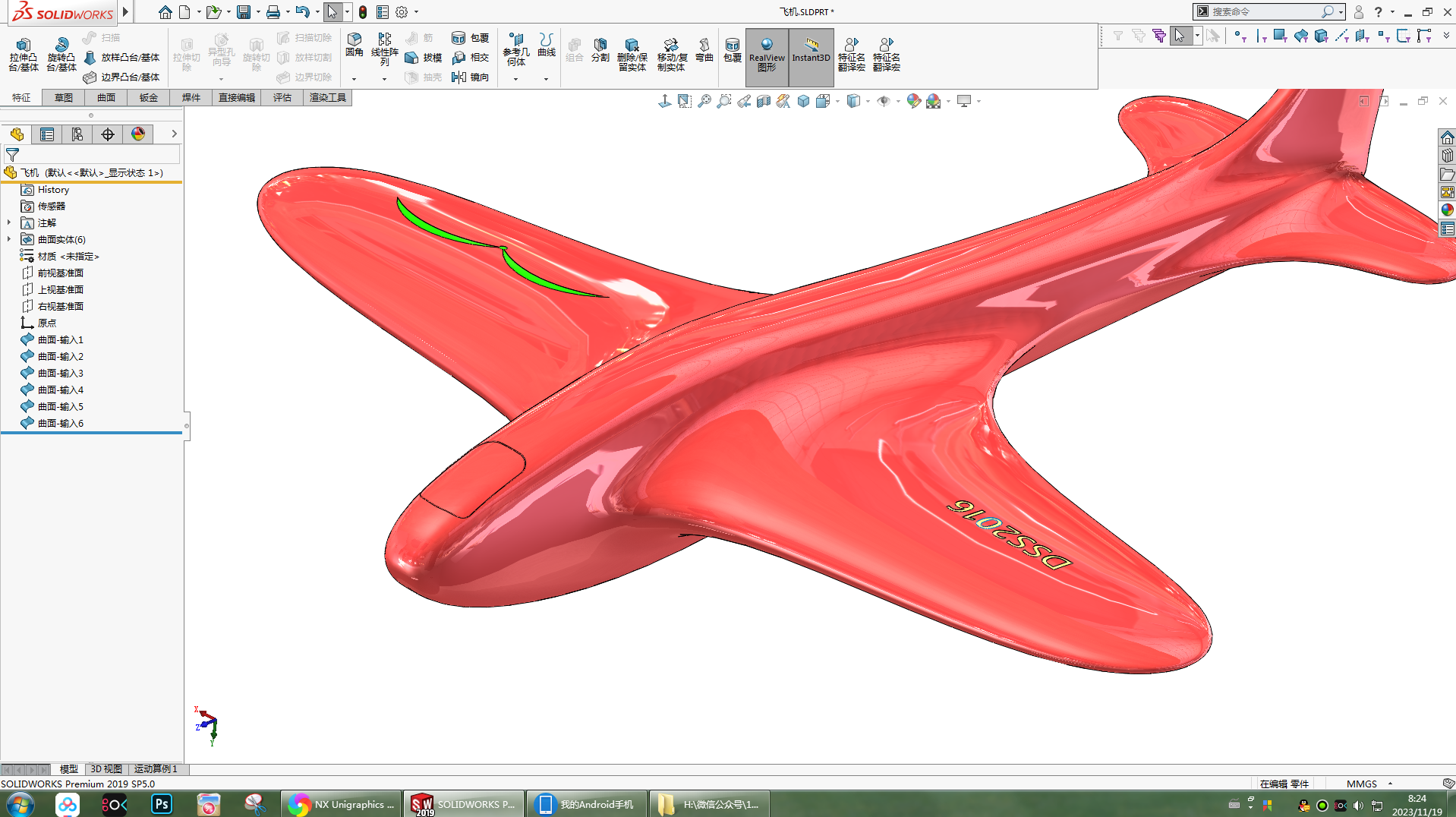Select the Intersect (相交) tool
This screenshot has width=1456, height=817.
point(471,58)
